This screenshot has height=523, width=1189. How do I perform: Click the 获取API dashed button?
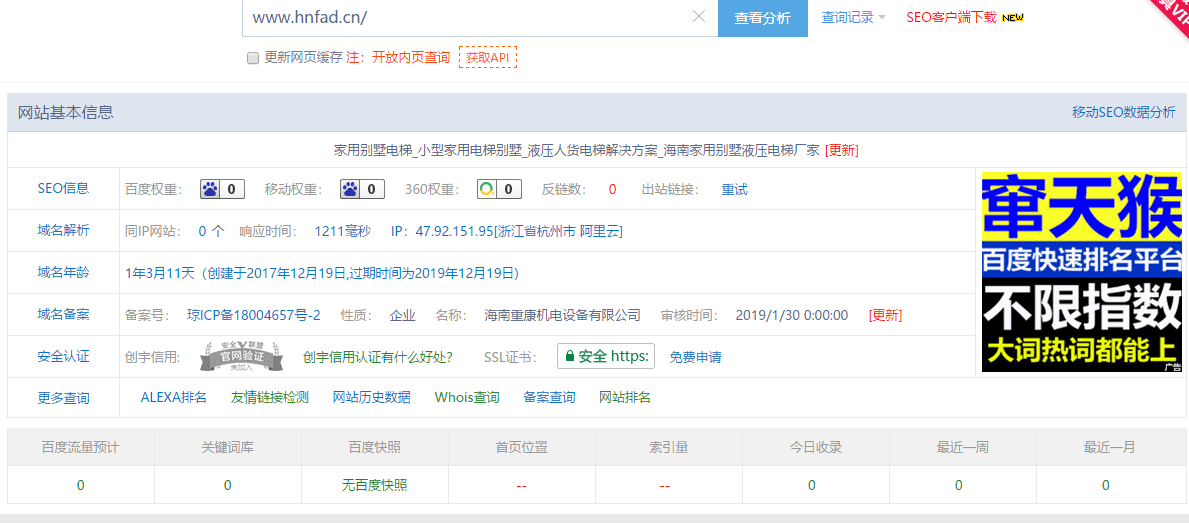(x=487, y=58)
